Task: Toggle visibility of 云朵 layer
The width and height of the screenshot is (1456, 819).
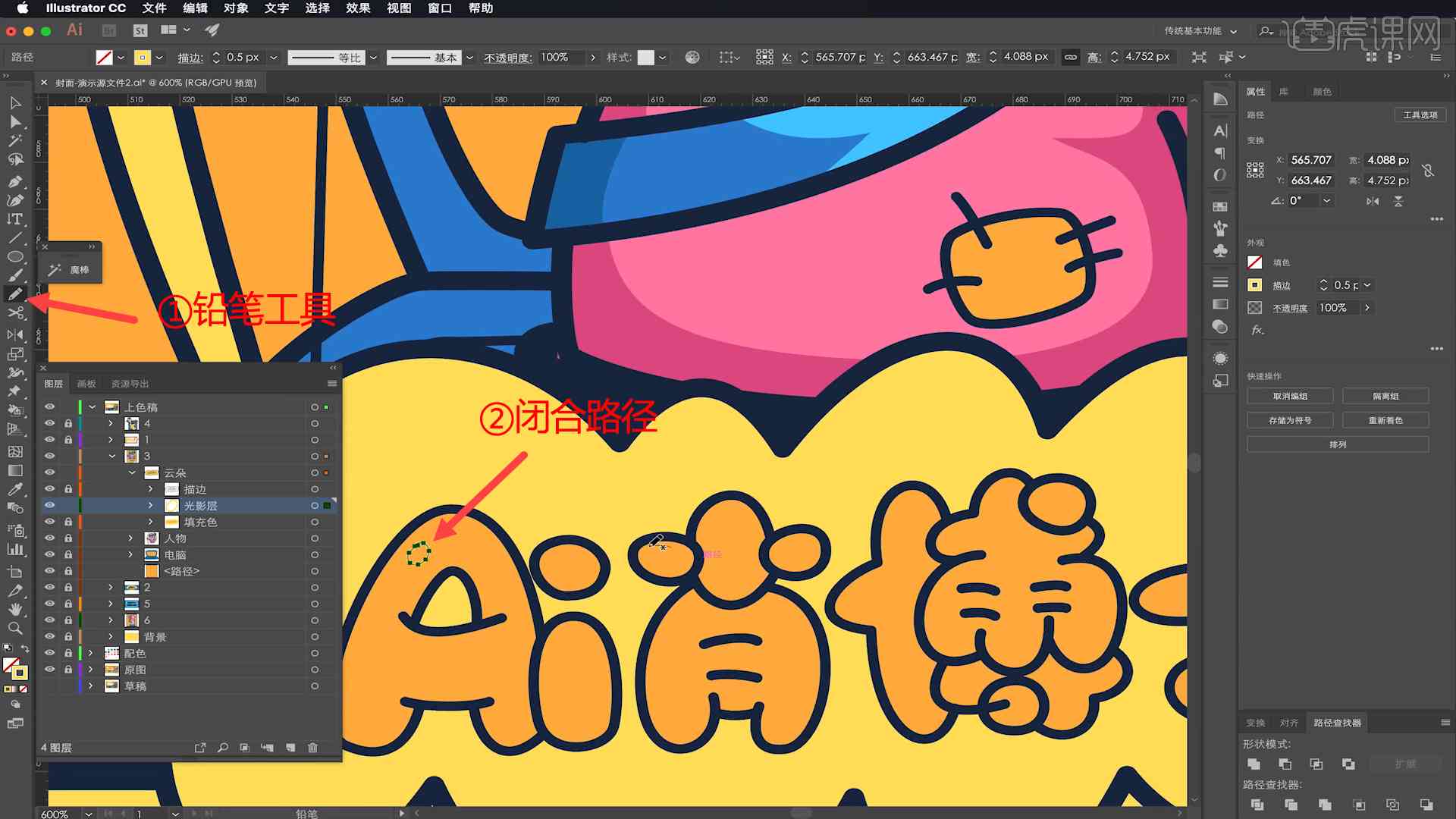Action: point(49,472)
